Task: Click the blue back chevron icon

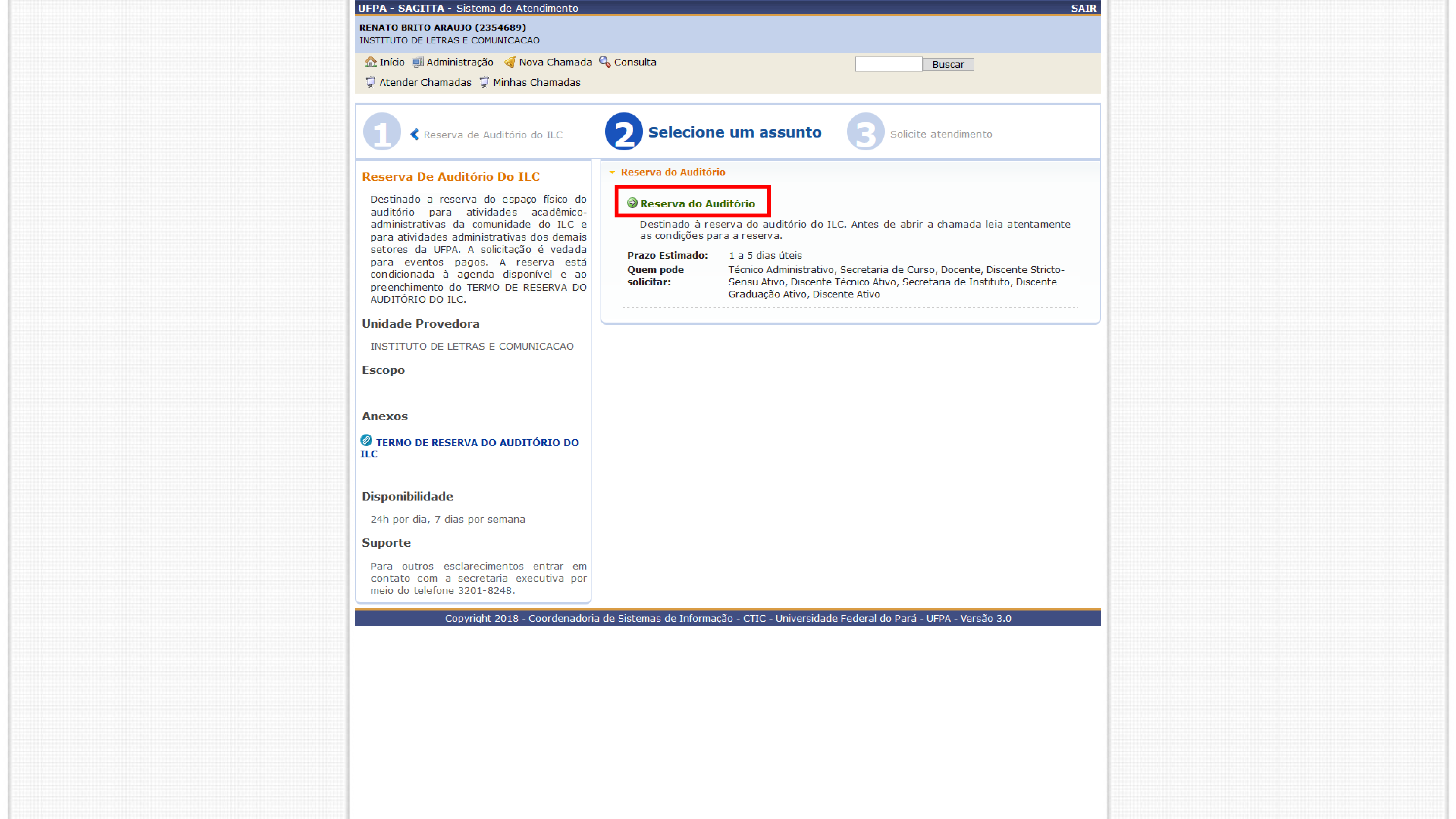Action: click(414, 134)
